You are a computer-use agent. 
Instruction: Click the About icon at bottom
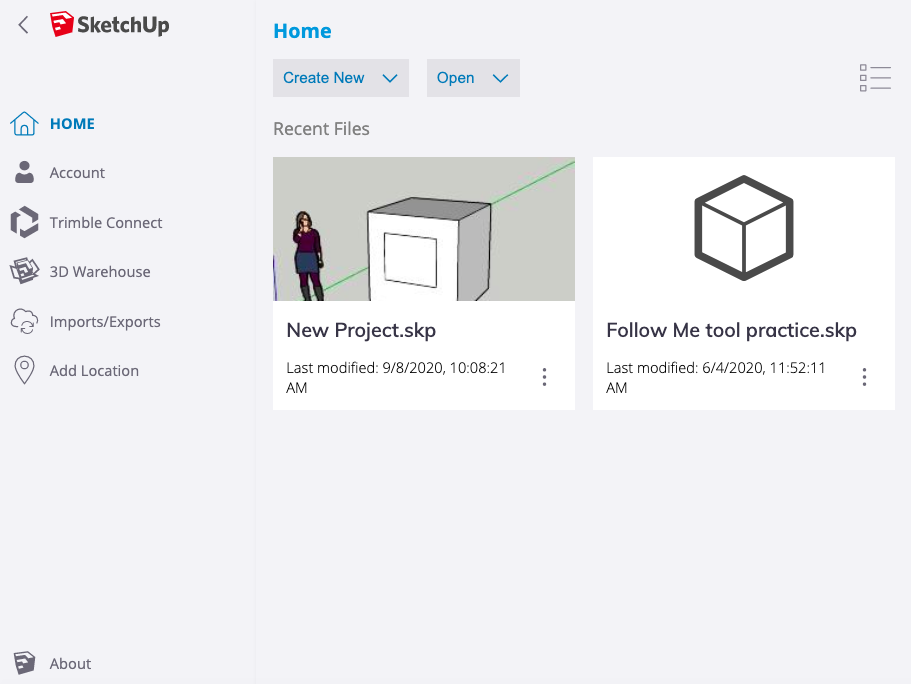tap(25, 663)
